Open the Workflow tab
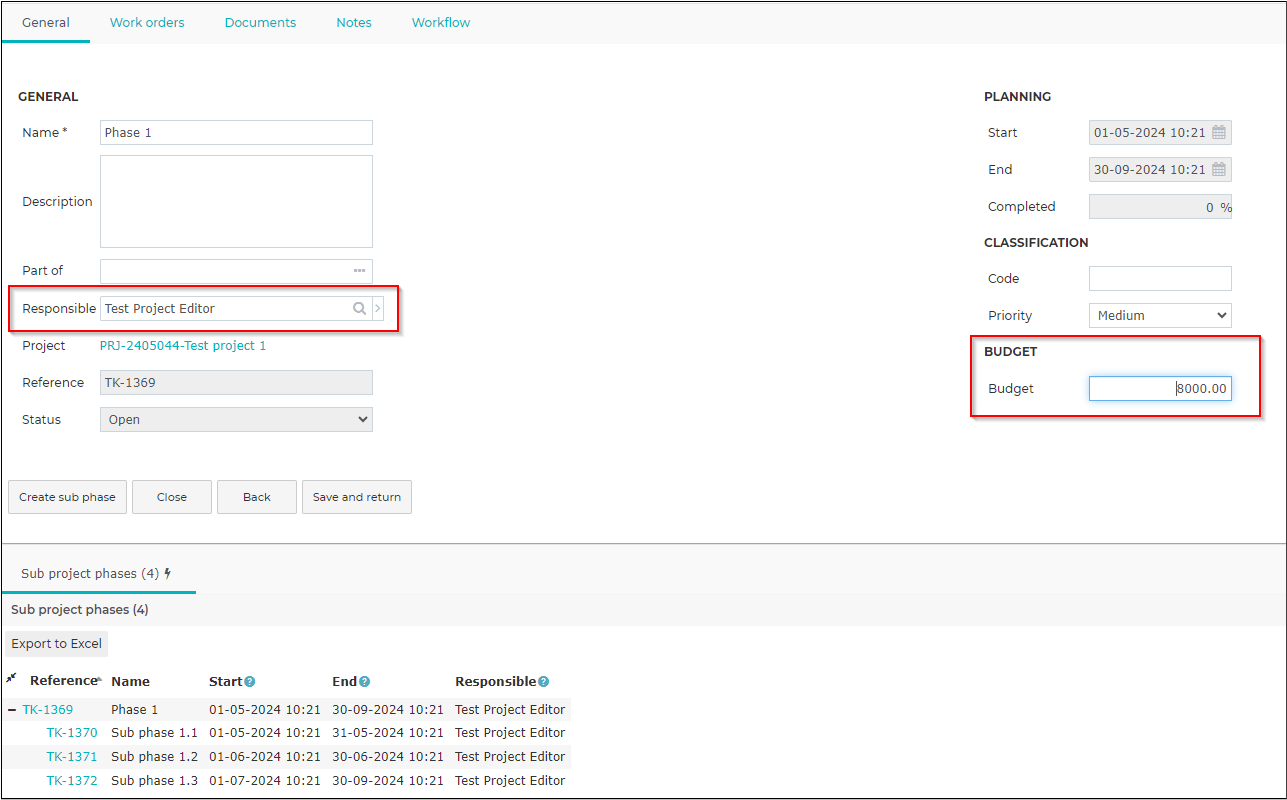The height and width of the screenshot is (800, 1287). pos(441,22)
